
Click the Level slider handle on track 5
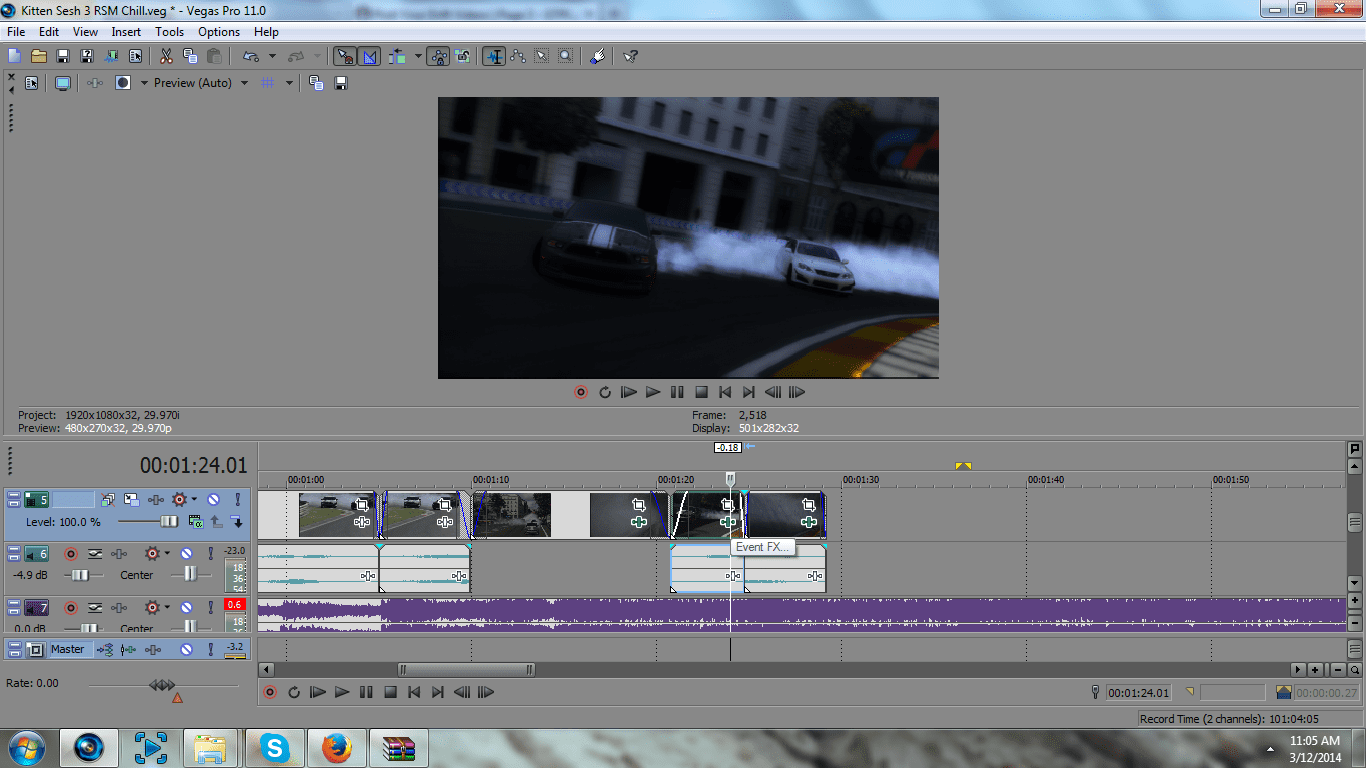170,521
